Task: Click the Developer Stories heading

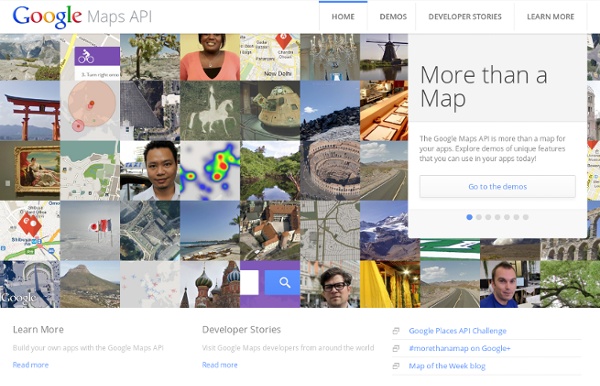Action: (241, 329)
